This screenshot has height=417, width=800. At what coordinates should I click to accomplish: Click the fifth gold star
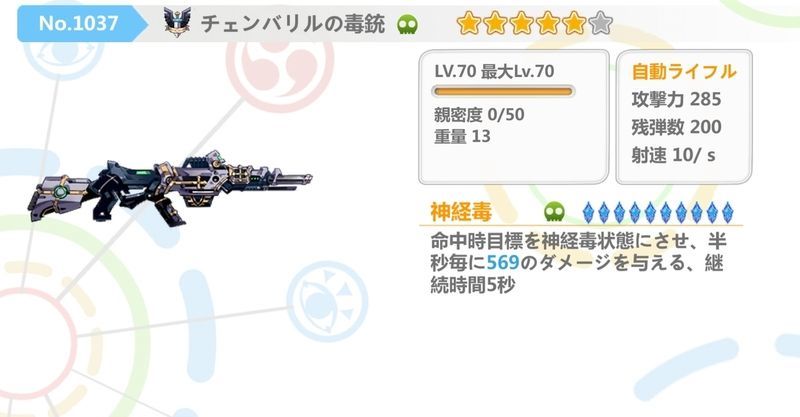574,24
